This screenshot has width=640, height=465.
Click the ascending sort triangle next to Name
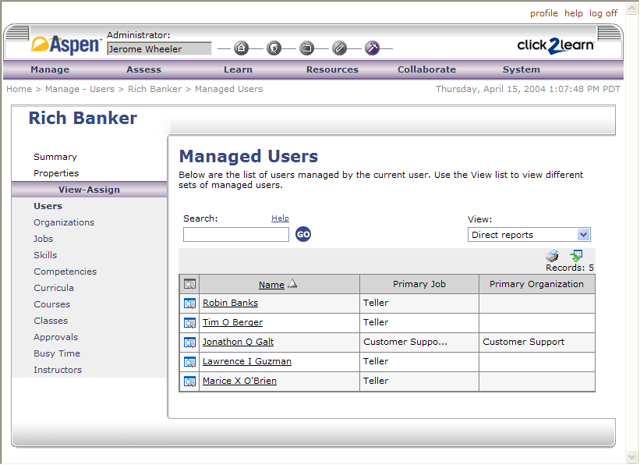[x=292, y=283]
